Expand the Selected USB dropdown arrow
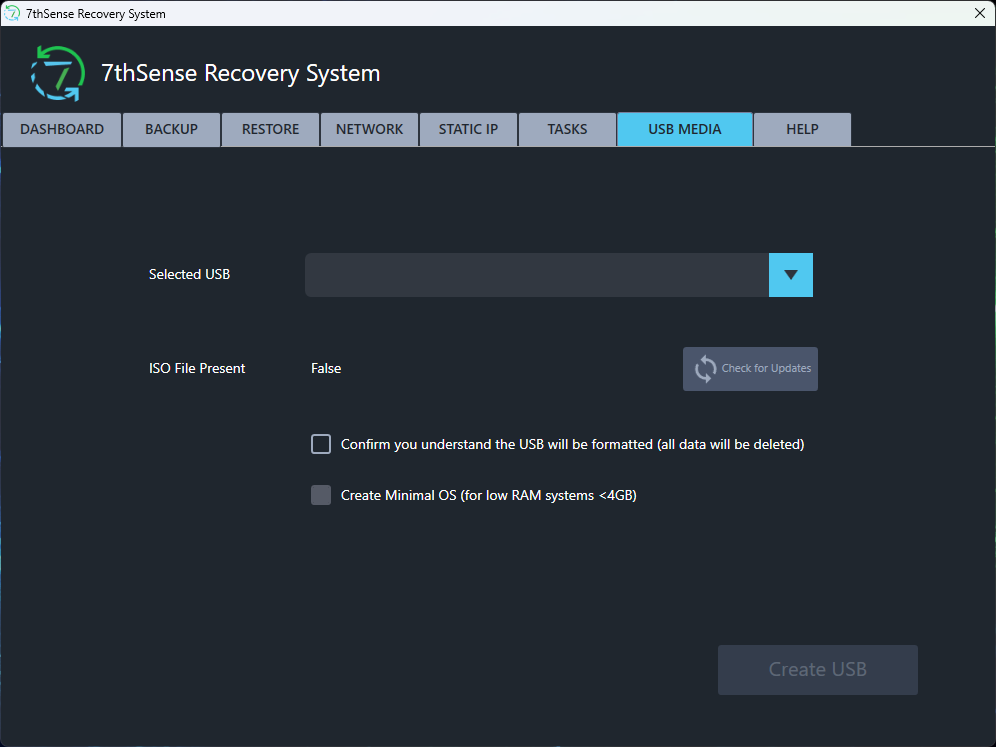The width and height of the screenshot is (996, 747). 791,275
